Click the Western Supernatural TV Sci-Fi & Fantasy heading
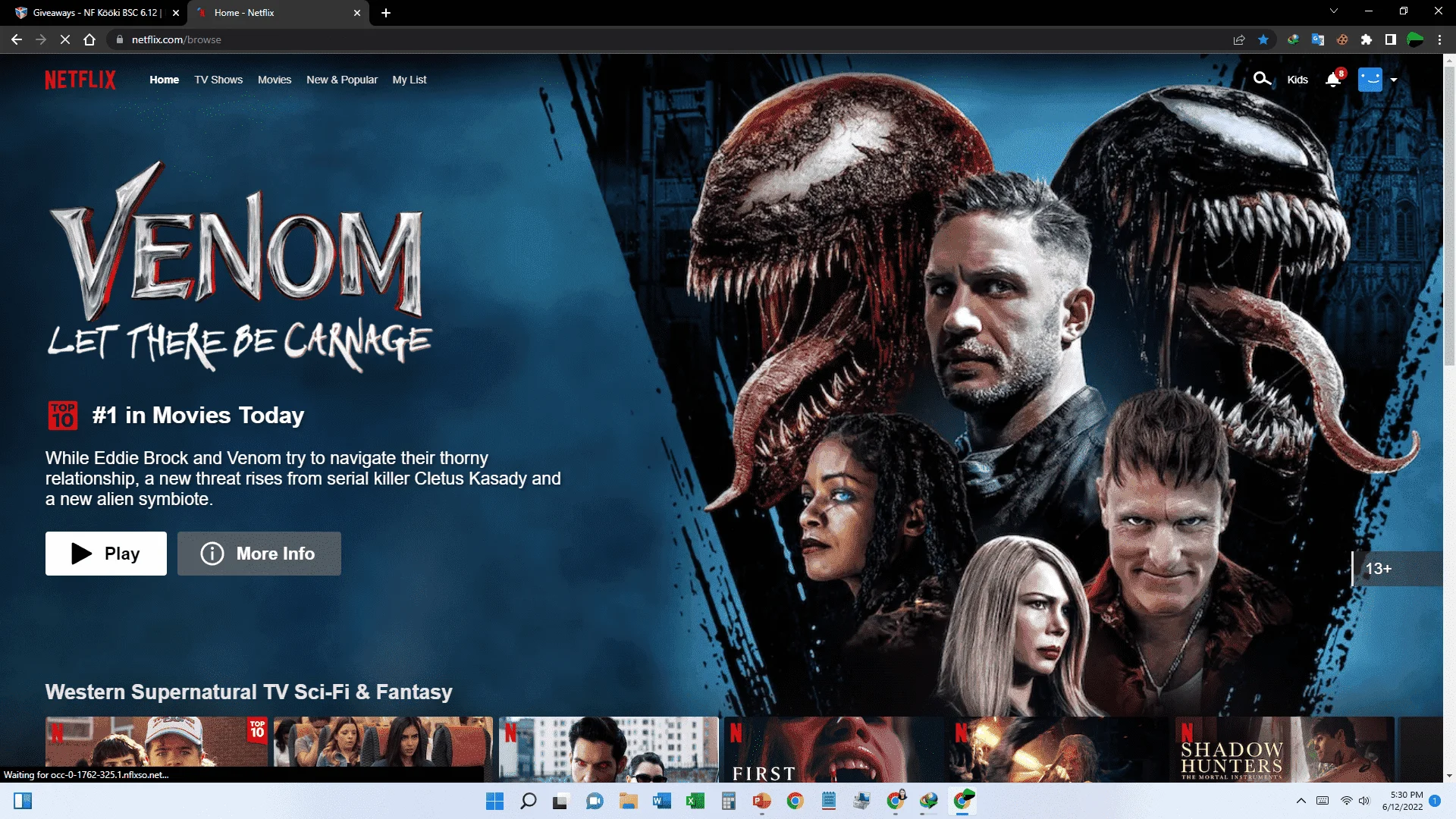This screenshot has height=819, width=1456. click(249, 692)
